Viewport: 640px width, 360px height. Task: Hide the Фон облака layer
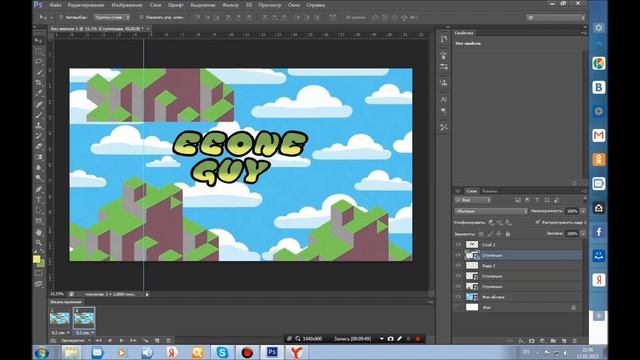pyautogui.click(x=458, y=297)
